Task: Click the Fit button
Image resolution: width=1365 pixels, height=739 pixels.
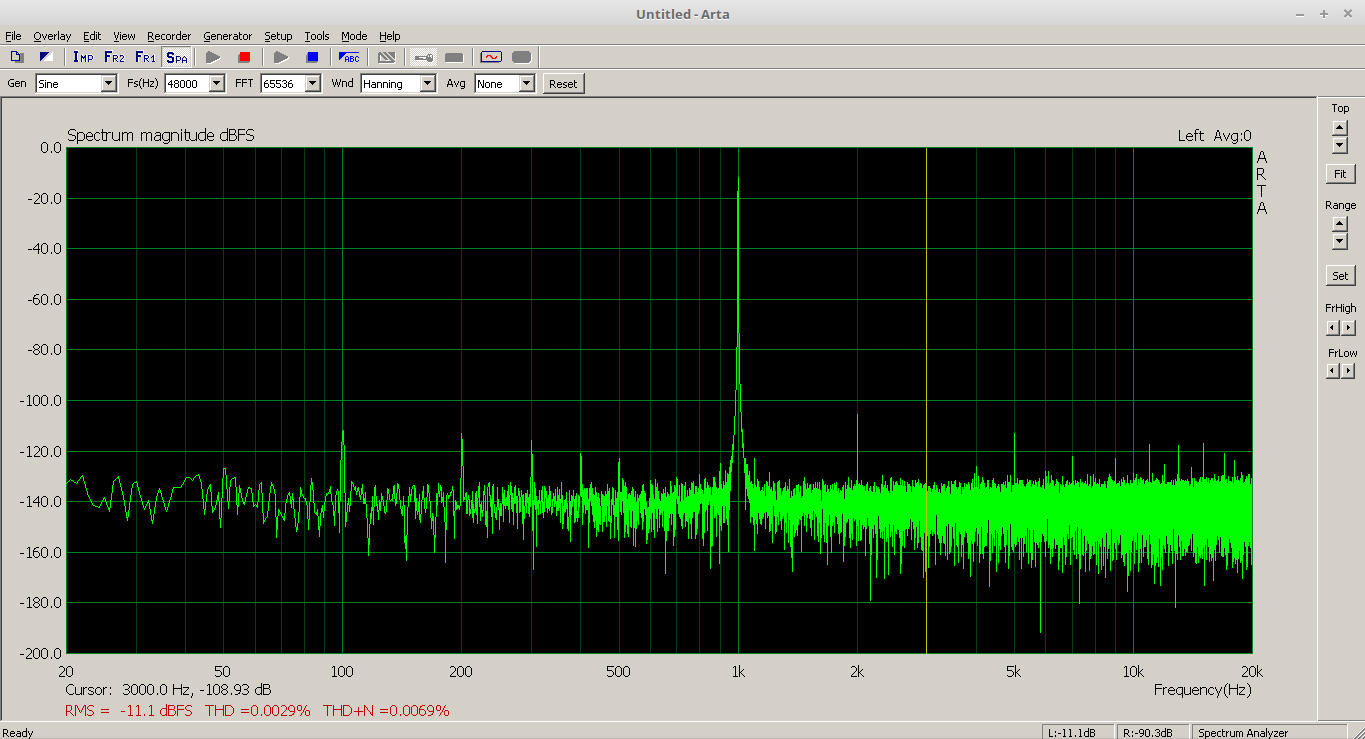Action: pos(1340,174)
